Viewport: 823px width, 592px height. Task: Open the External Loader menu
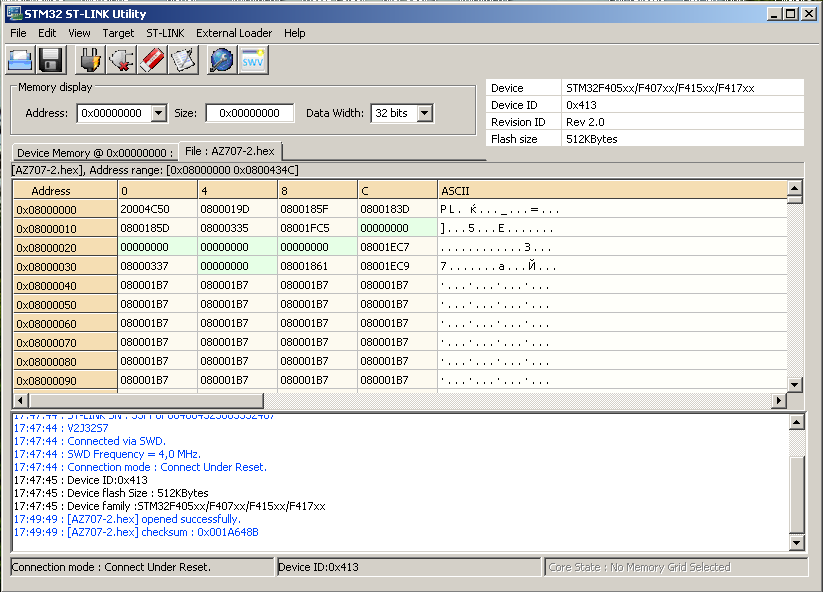tap(234, 33)
